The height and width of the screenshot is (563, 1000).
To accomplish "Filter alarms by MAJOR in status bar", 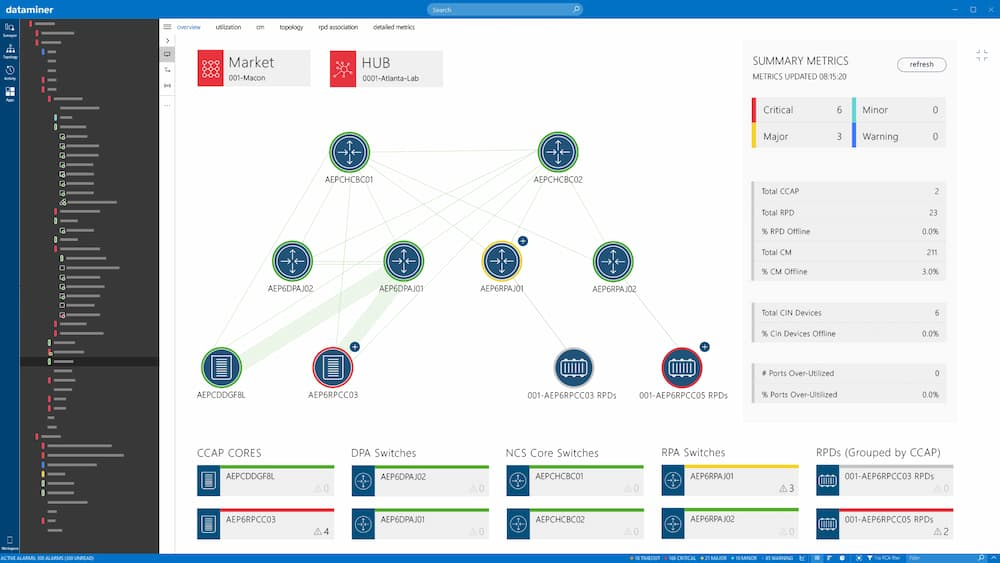I will [713, 558].
